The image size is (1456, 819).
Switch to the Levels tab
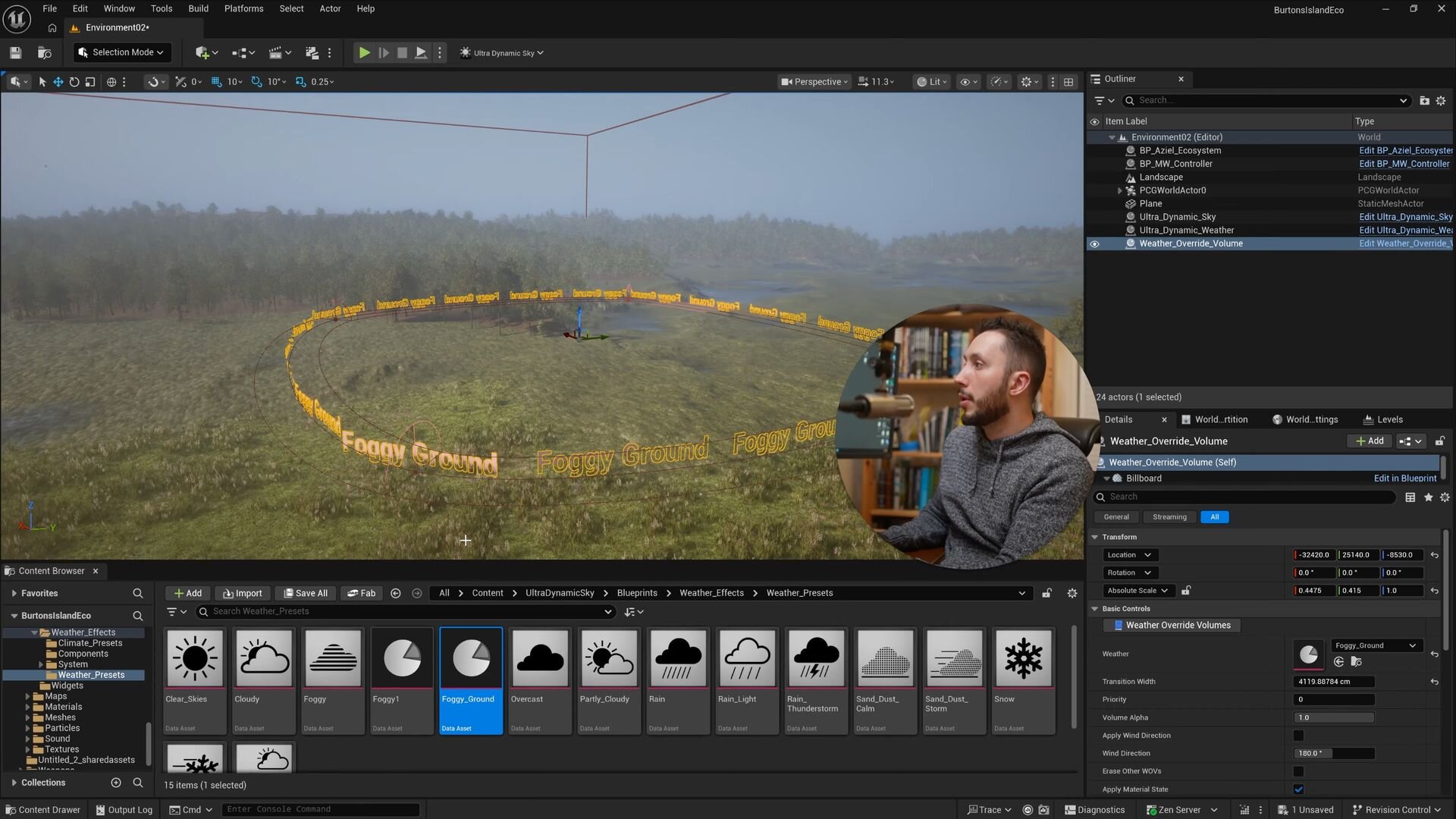pos(1384,419)
